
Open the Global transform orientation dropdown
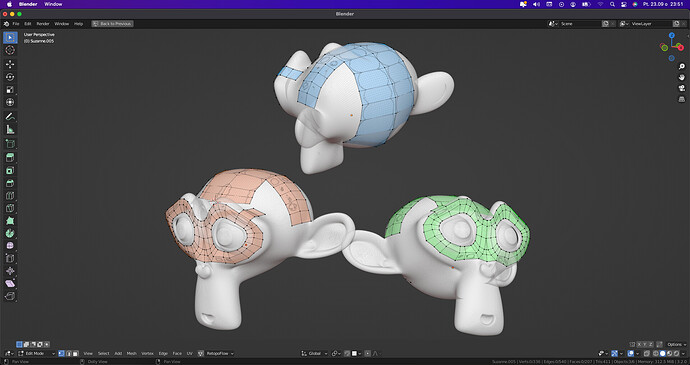314,354
